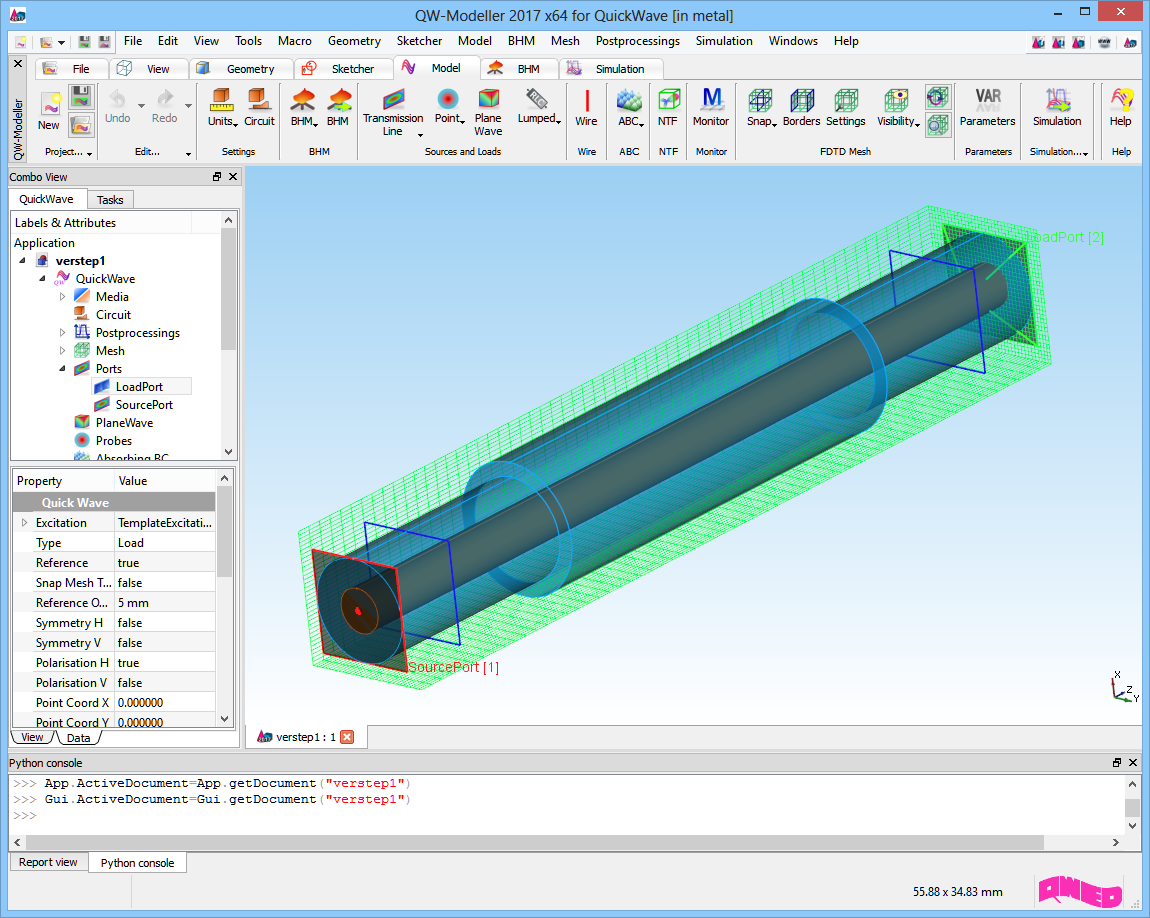Image resolution: width=1150 pixels, height=918 pixels.
Task: Switch to the Tasks tab
Action: tap(110, 200)
